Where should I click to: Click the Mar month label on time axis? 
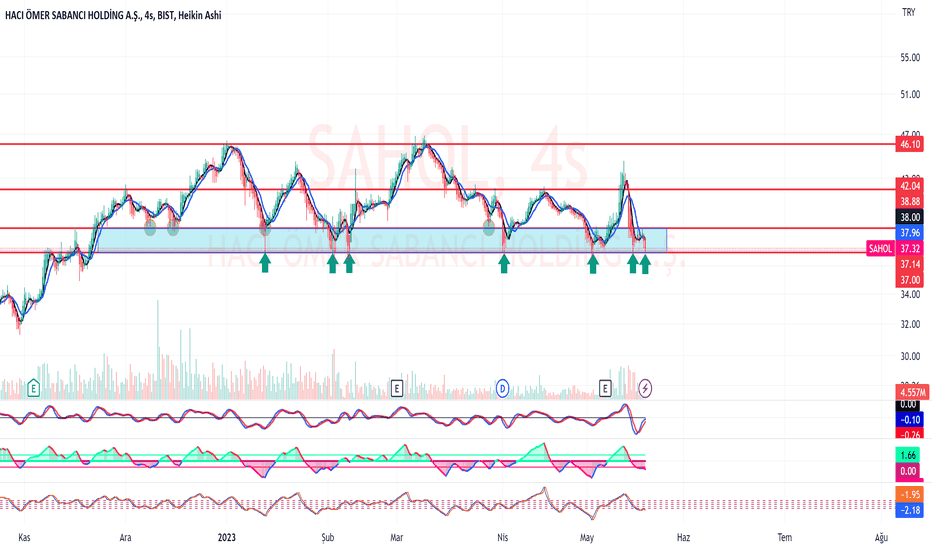click(396, 538)
